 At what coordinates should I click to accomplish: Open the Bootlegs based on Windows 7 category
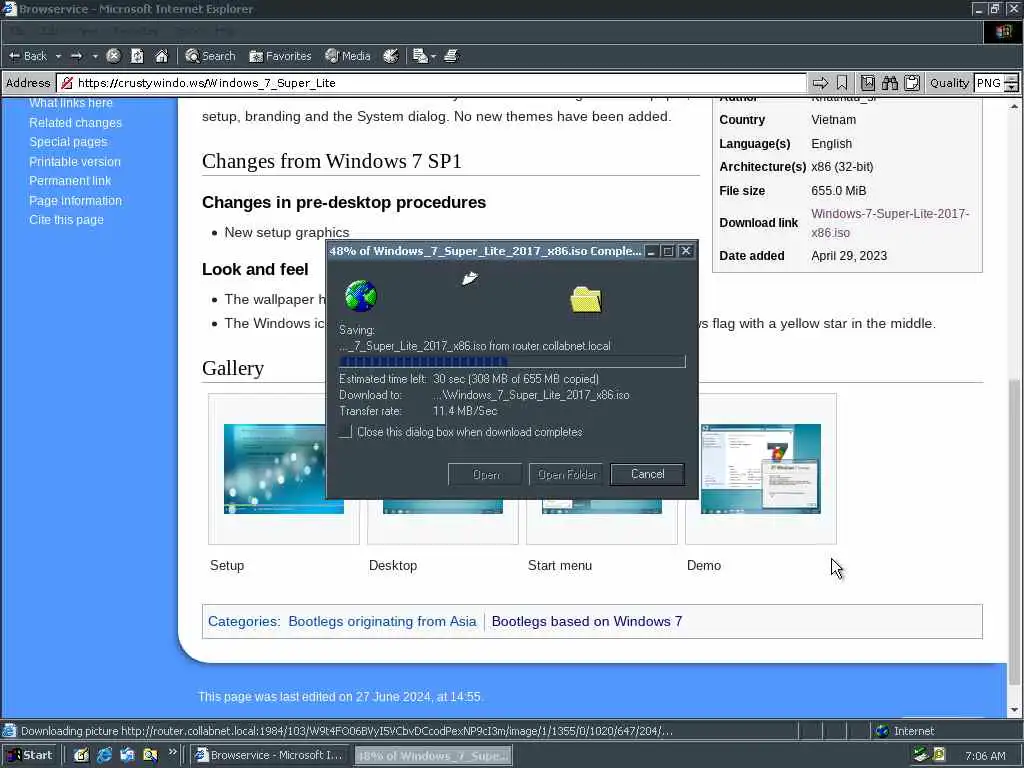coord(586,621)
